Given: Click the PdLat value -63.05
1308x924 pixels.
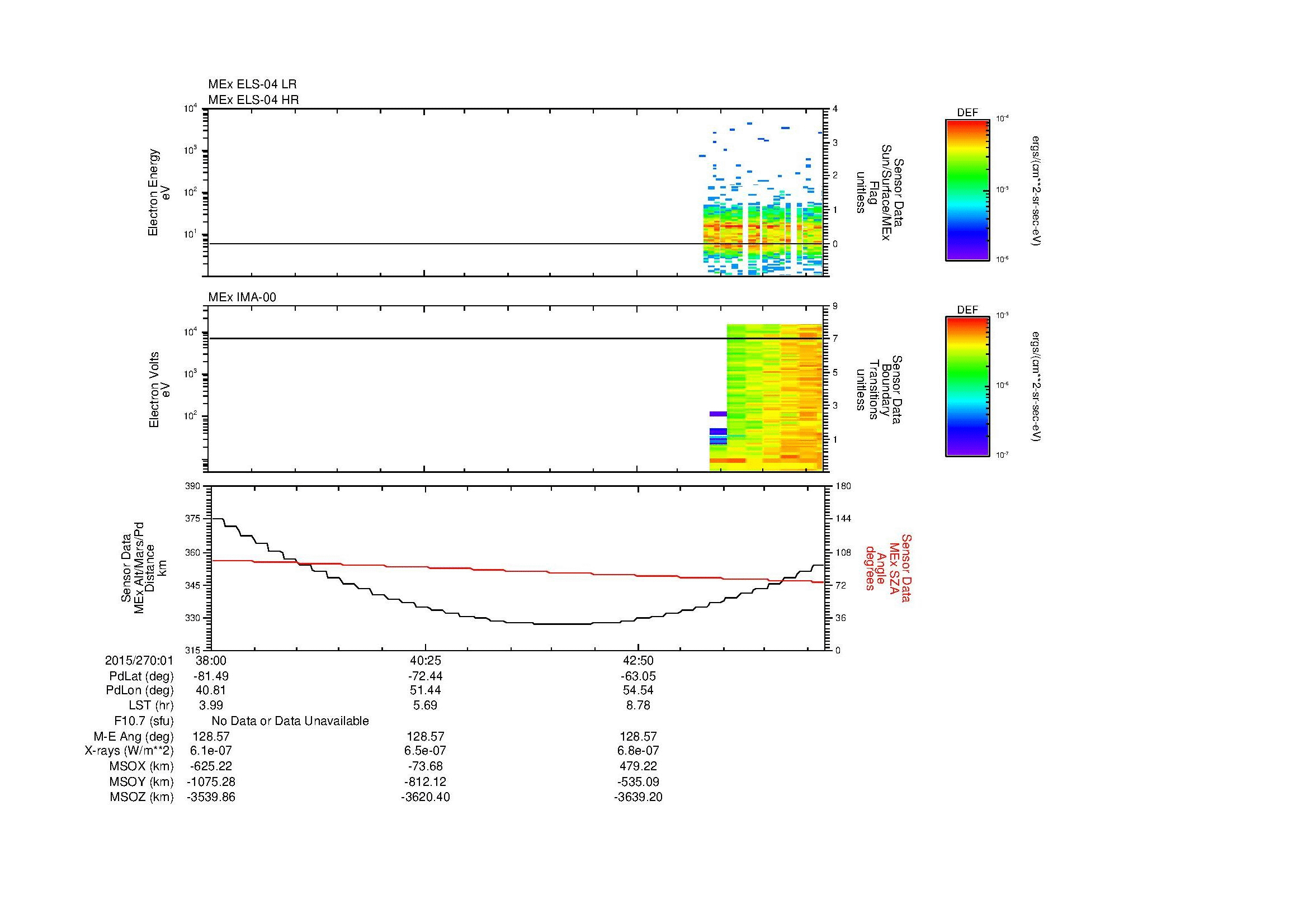Looking at the screenshot, I should tap(638, 676).
